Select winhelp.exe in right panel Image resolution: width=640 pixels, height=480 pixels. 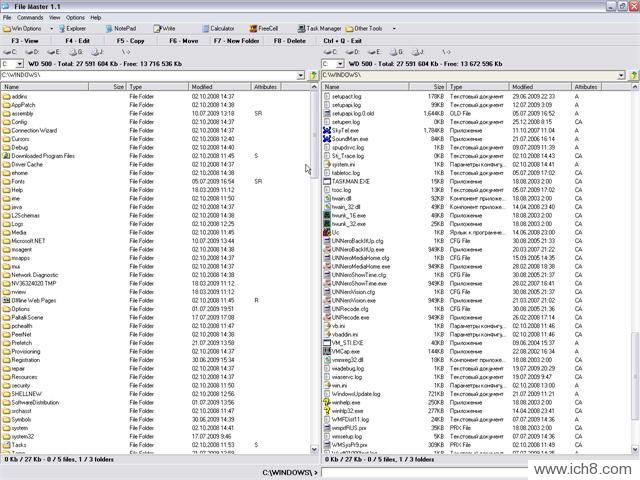[x=346, y=402]
